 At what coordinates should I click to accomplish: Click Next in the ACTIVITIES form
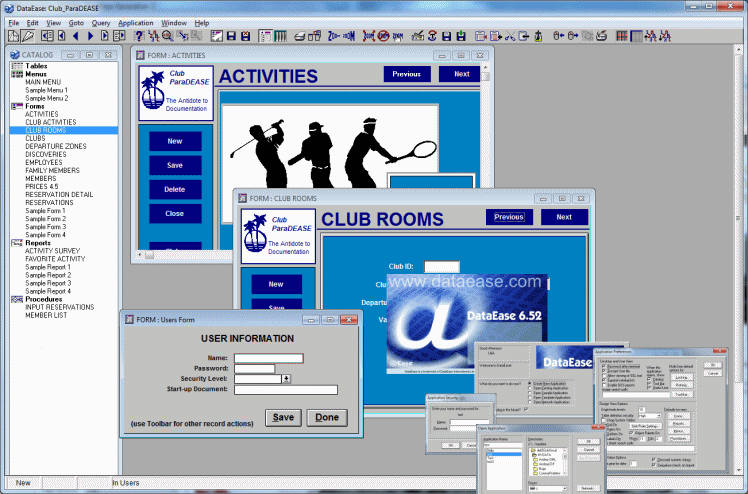[x=461, y=74]
